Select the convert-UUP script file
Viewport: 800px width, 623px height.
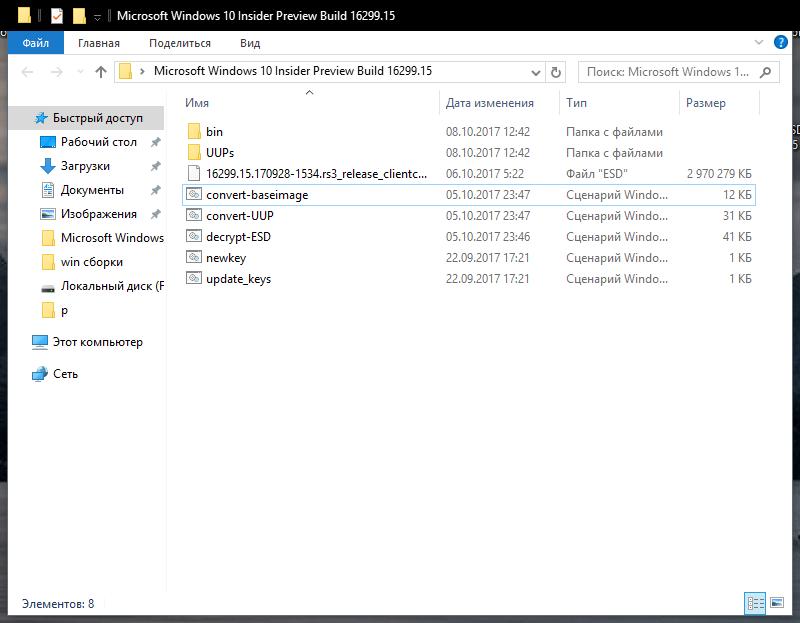pos(239,216)
